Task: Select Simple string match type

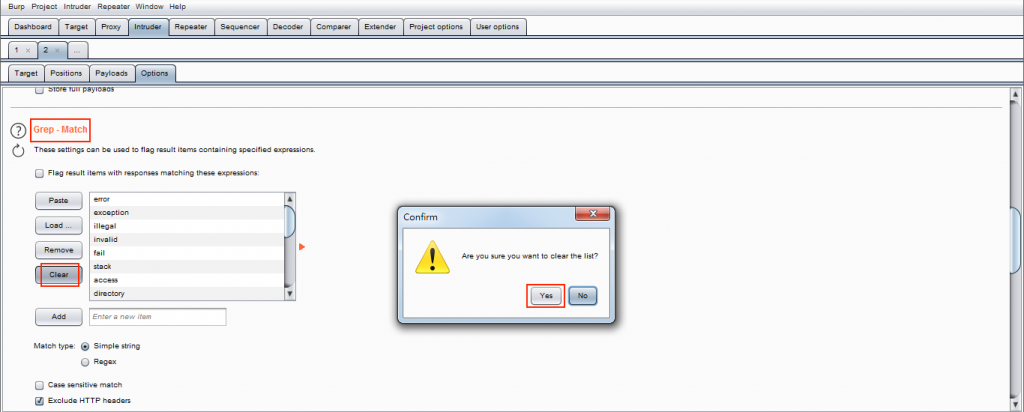Action: click(x=85, y=346)
